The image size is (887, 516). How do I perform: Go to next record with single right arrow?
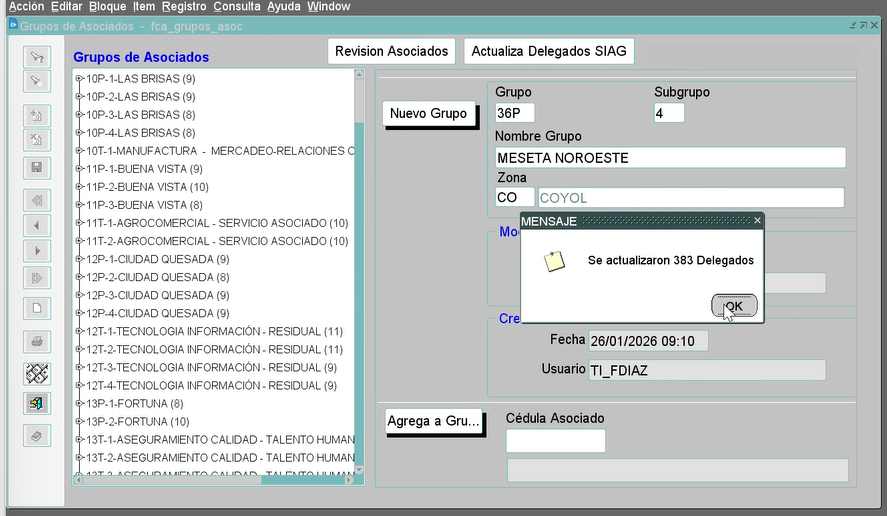coord(37,251)
